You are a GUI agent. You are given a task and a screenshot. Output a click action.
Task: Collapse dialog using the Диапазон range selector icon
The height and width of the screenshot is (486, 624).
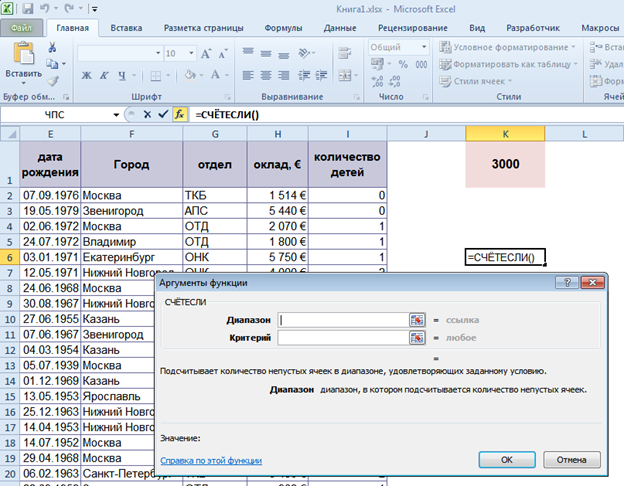[417, 320]
